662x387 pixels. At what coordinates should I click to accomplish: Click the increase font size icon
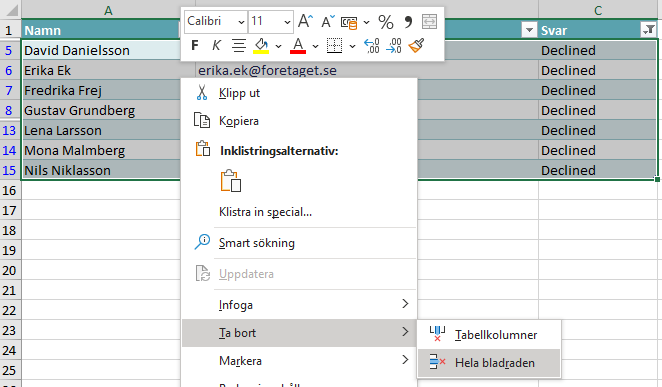pyautogui.click(x=305, y=21)
